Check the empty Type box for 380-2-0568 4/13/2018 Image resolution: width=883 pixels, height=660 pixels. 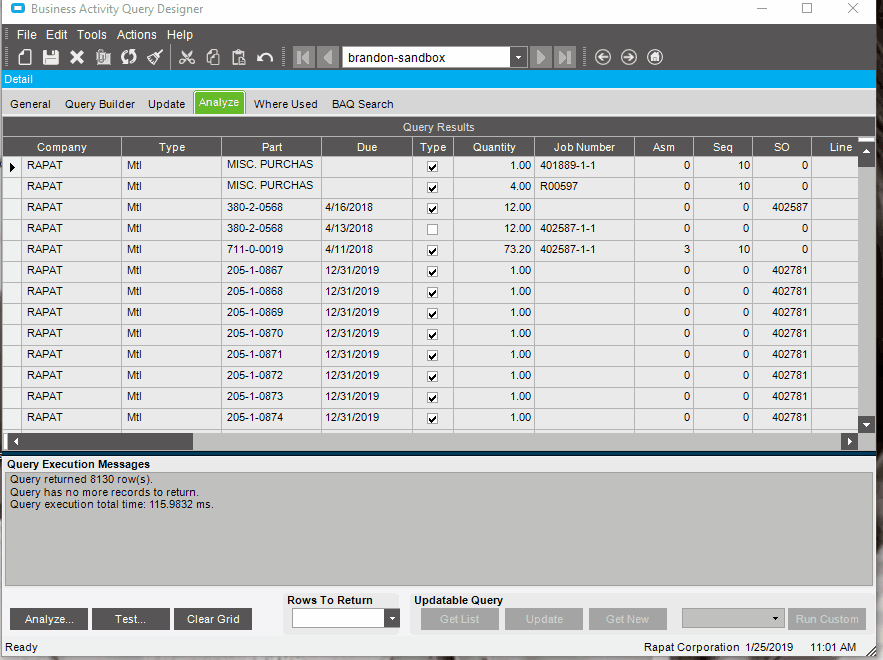click(x=432, y=229)
